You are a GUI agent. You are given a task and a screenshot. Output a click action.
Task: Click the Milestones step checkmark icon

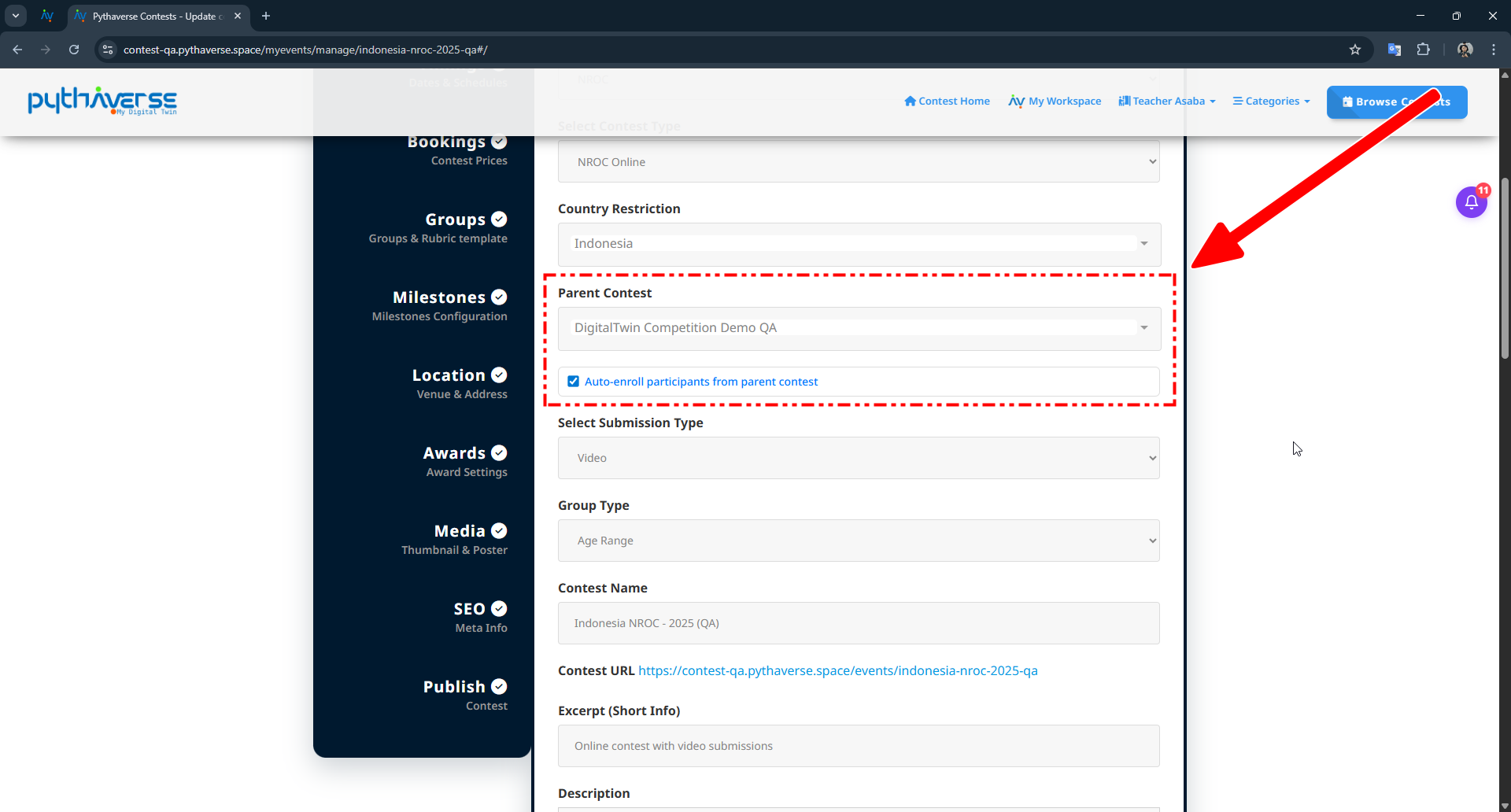click(x=499, y=297)
